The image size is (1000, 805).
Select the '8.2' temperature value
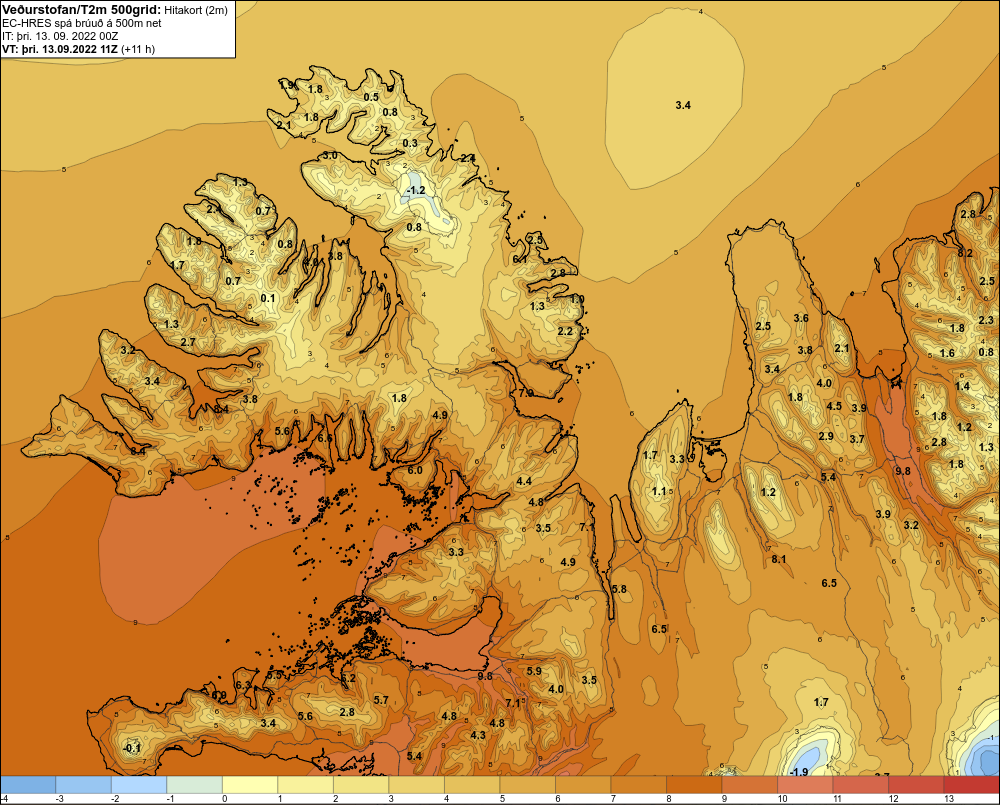point(965,253)
